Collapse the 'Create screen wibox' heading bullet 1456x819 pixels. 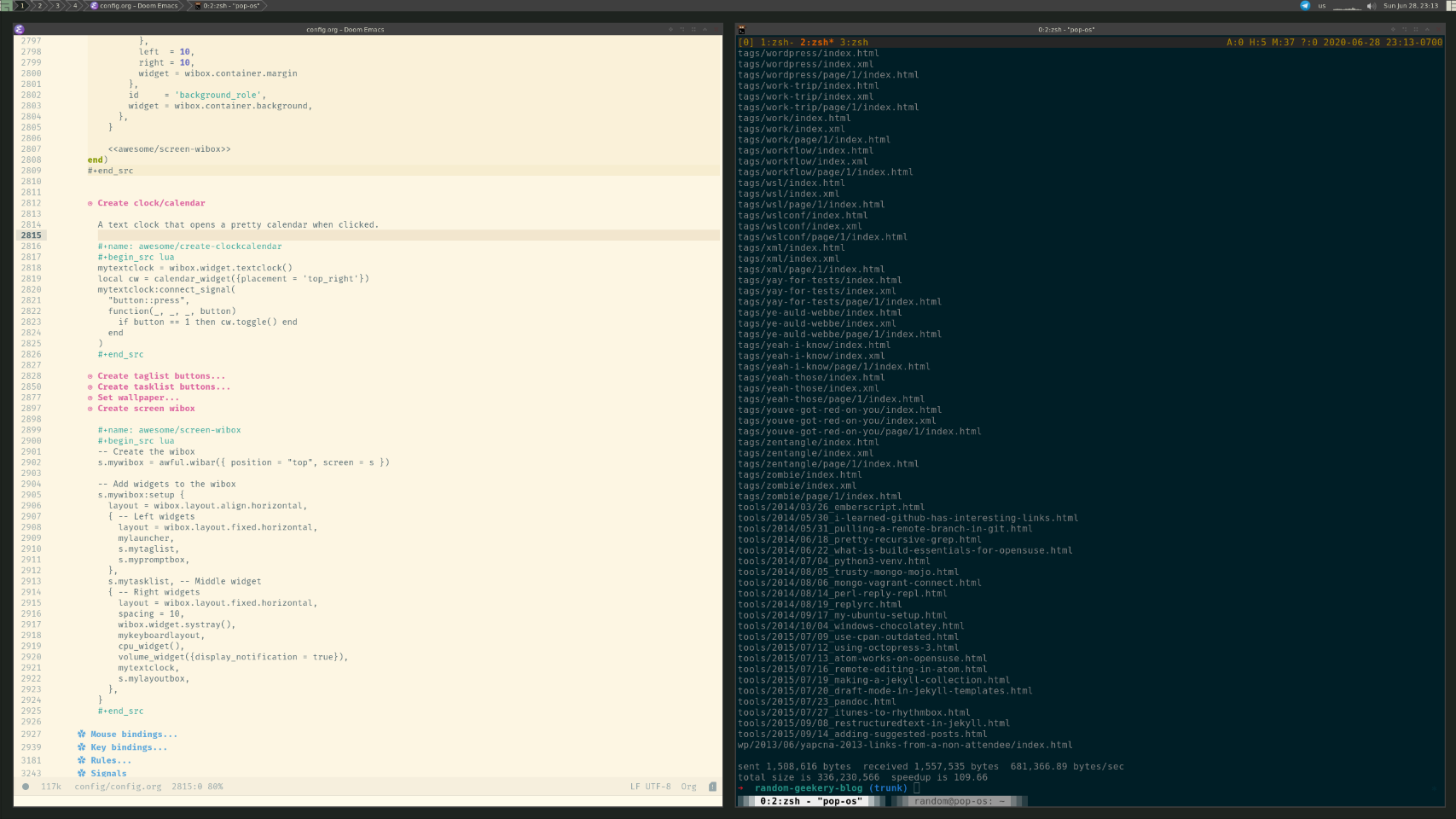point(90,409)
